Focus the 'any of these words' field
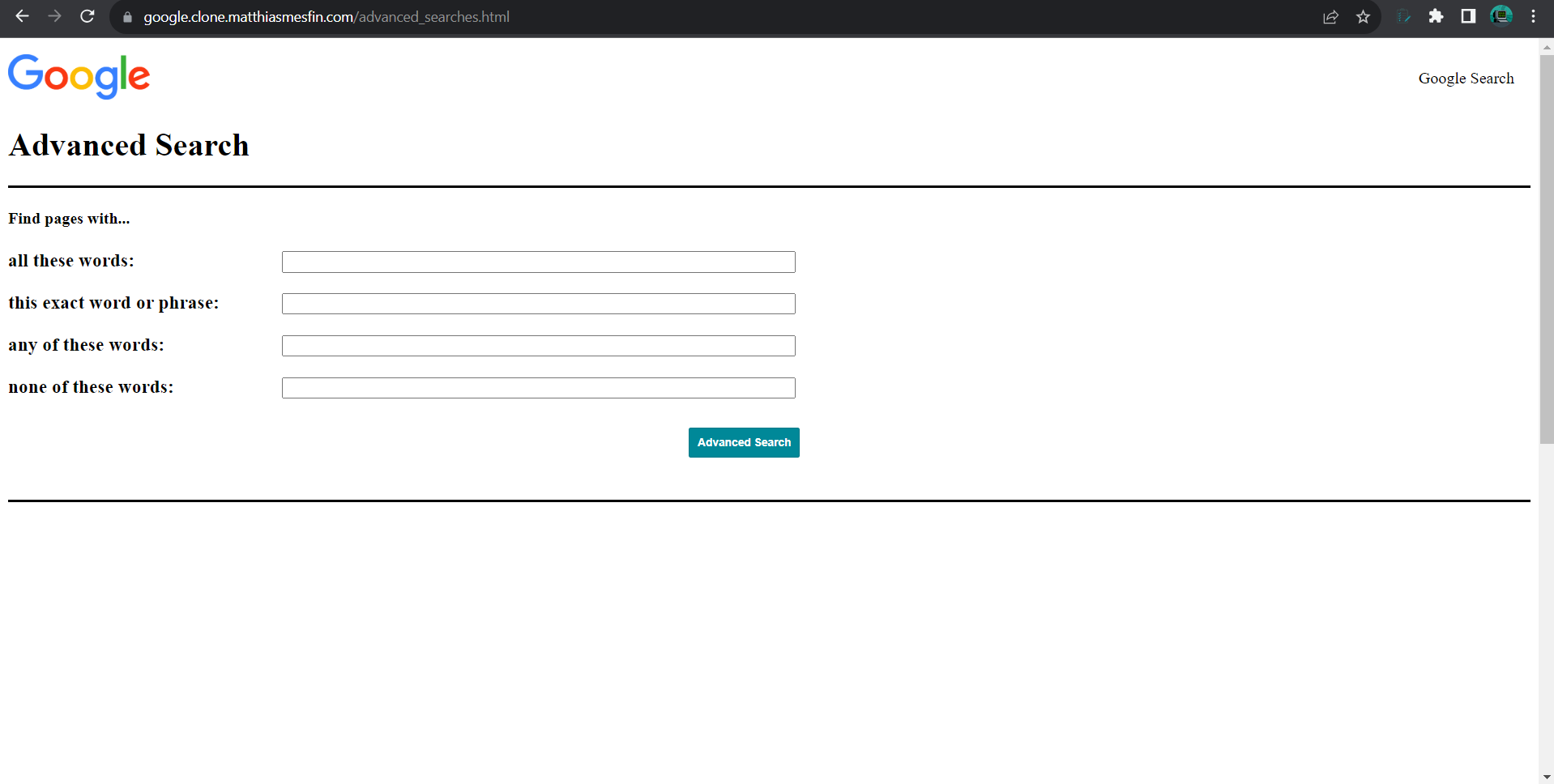This screenshot has width=1554, height=784. coord(539,346)
